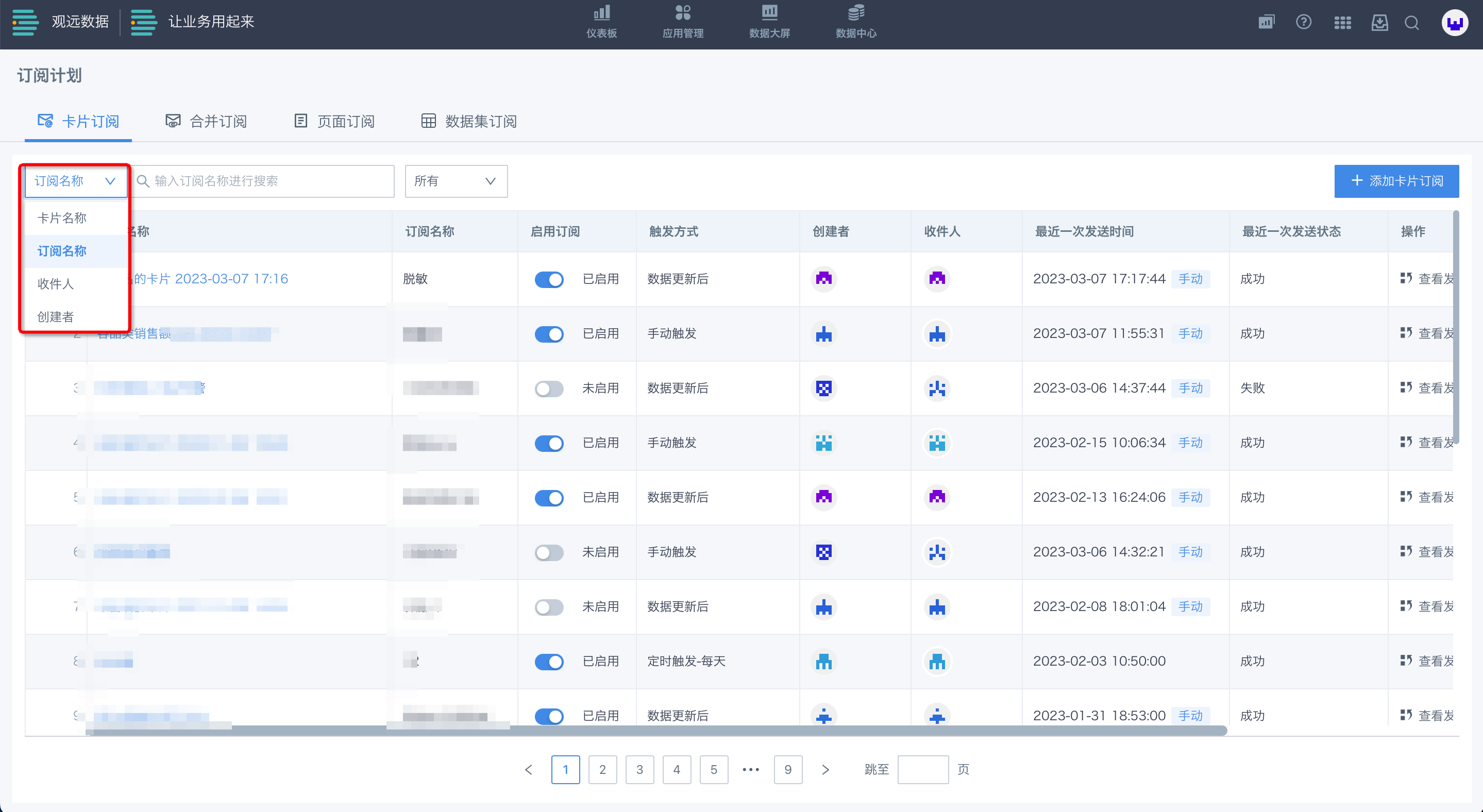Go to page 5
Image resolution: width=1483 pixels, height=812 pixels.
click(x=713, y=769)
